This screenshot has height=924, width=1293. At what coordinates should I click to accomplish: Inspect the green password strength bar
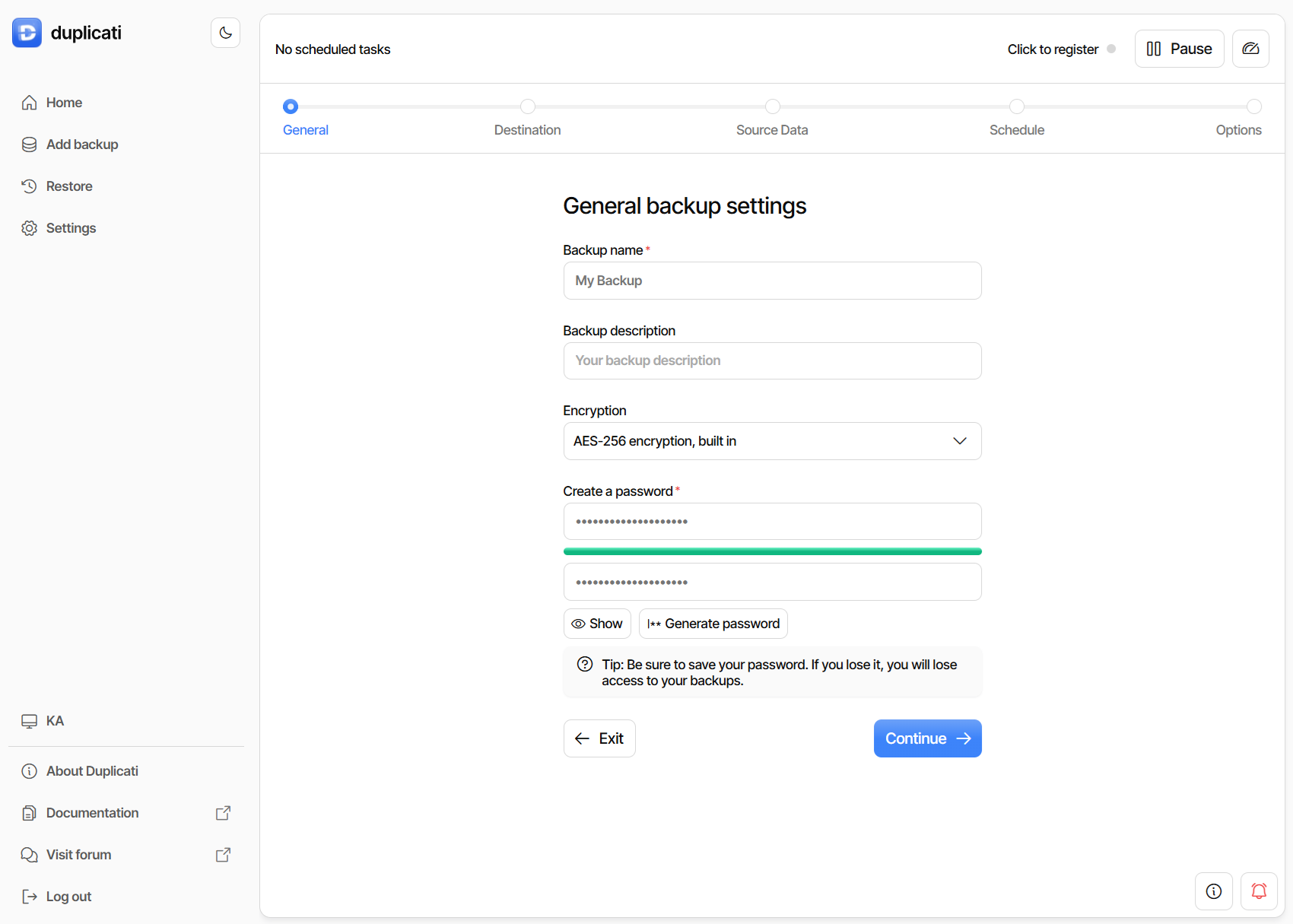tap(772, 551)
